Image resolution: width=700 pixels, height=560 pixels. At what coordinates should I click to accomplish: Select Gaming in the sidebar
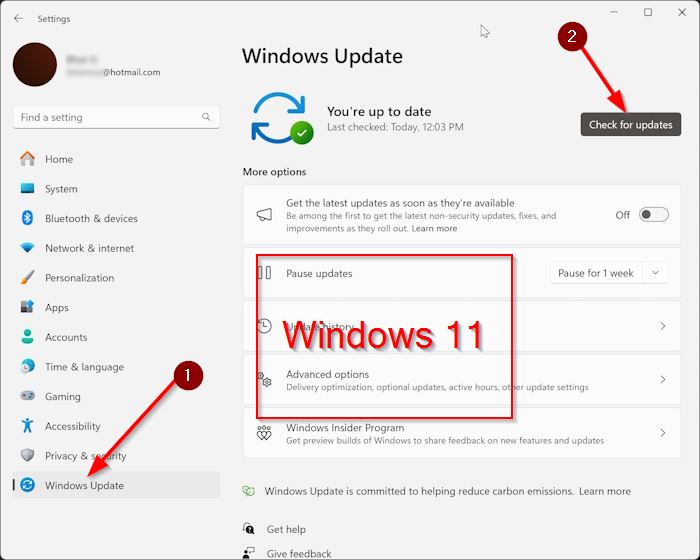[x=116, y=396]
